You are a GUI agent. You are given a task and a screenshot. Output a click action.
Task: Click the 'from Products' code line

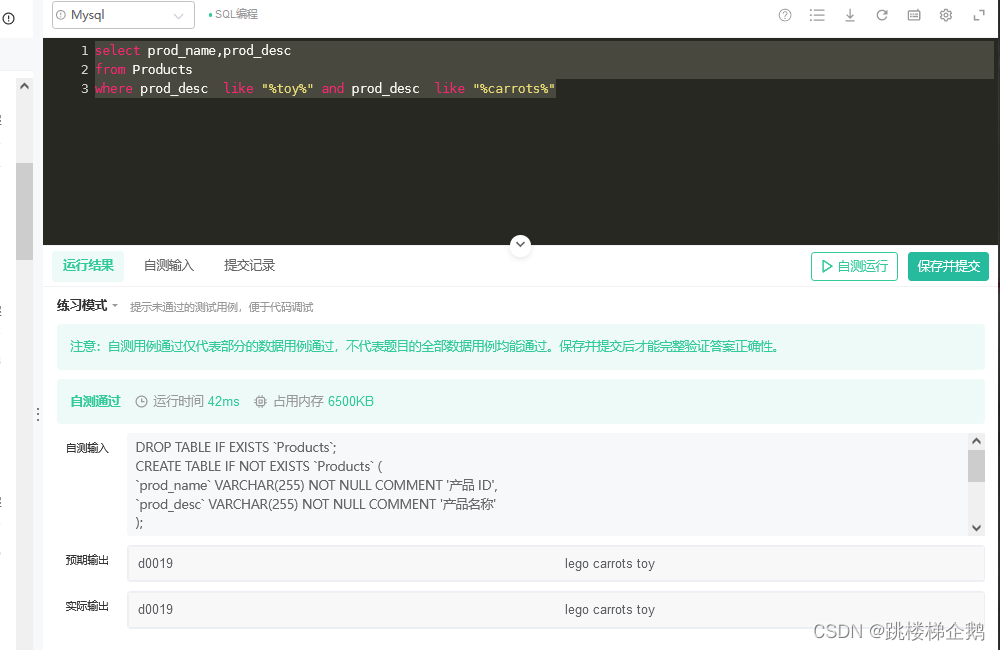[143, 70]
